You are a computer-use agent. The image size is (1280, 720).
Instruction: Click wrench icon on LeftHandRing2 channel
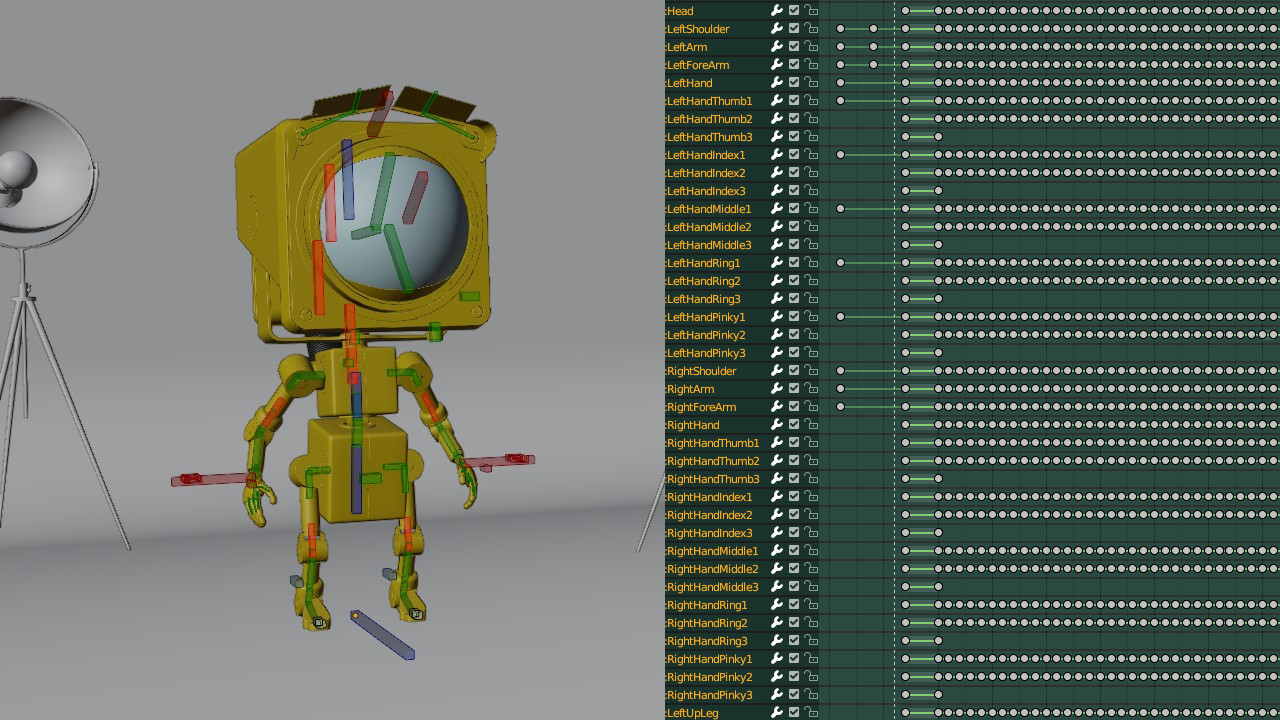click(776, 280)
